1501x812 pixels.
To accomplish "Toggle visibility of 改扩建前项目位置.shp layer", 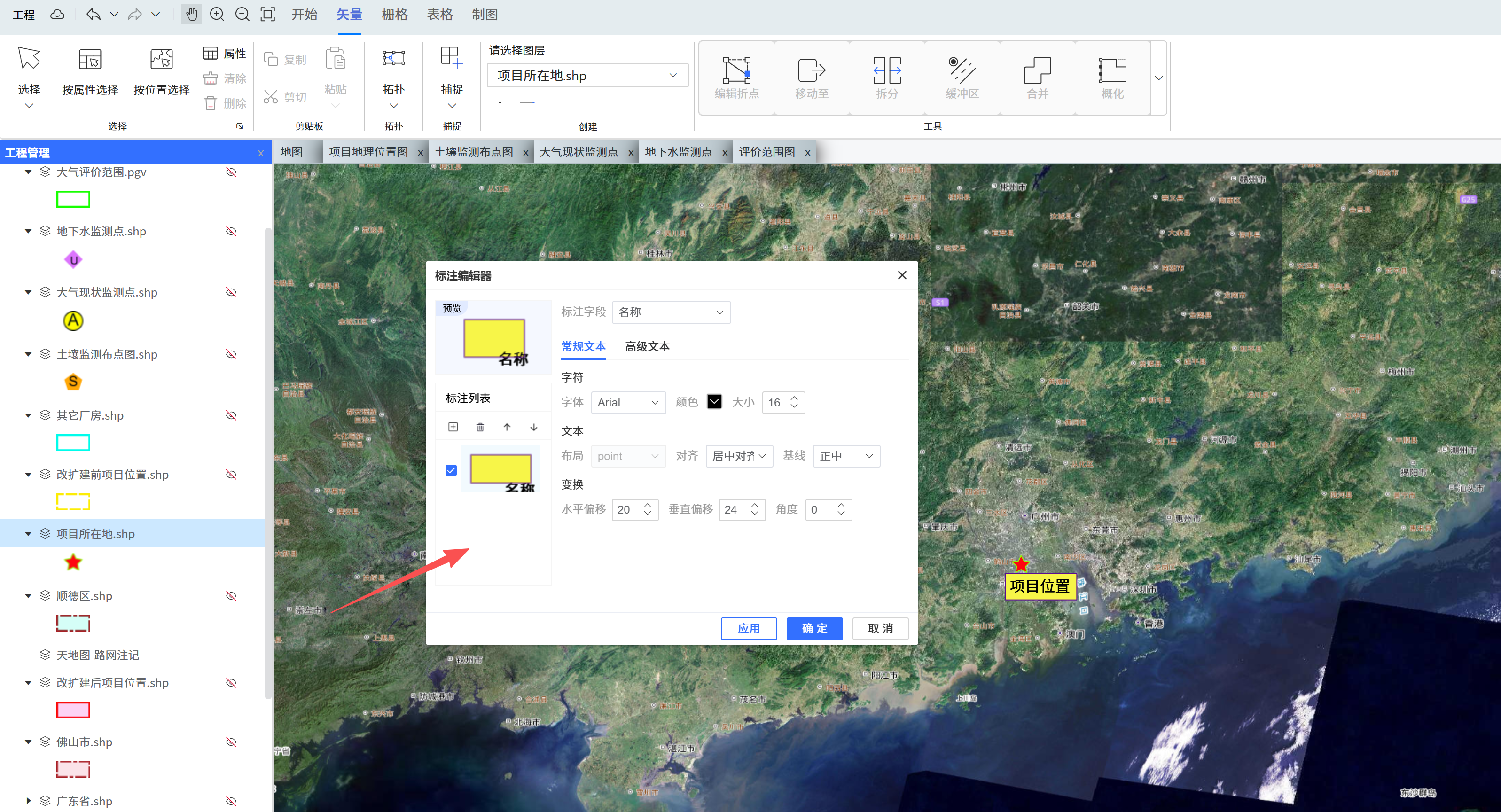I will (x=231, y=475).
